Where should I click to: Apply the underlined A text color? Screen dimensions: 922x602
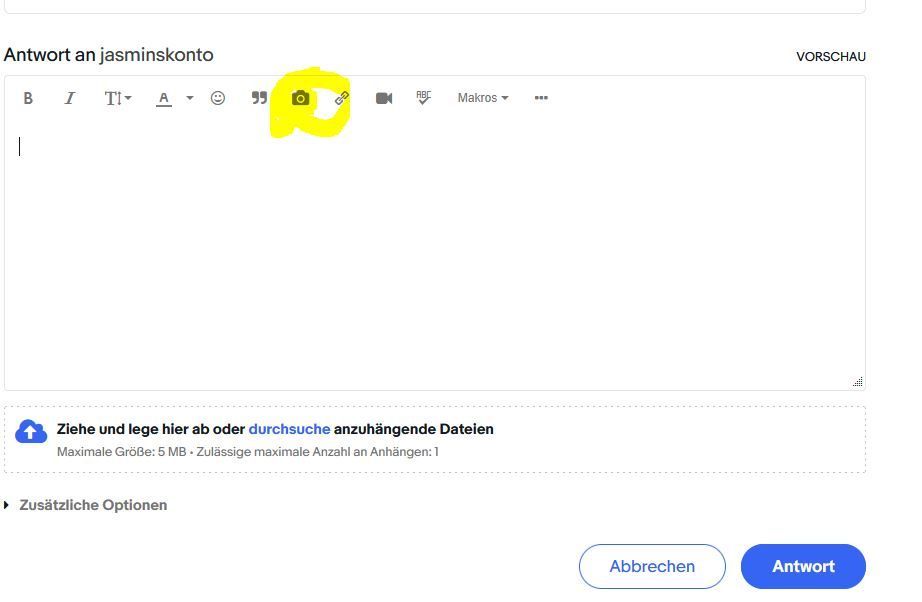click(x=164, y=98)
